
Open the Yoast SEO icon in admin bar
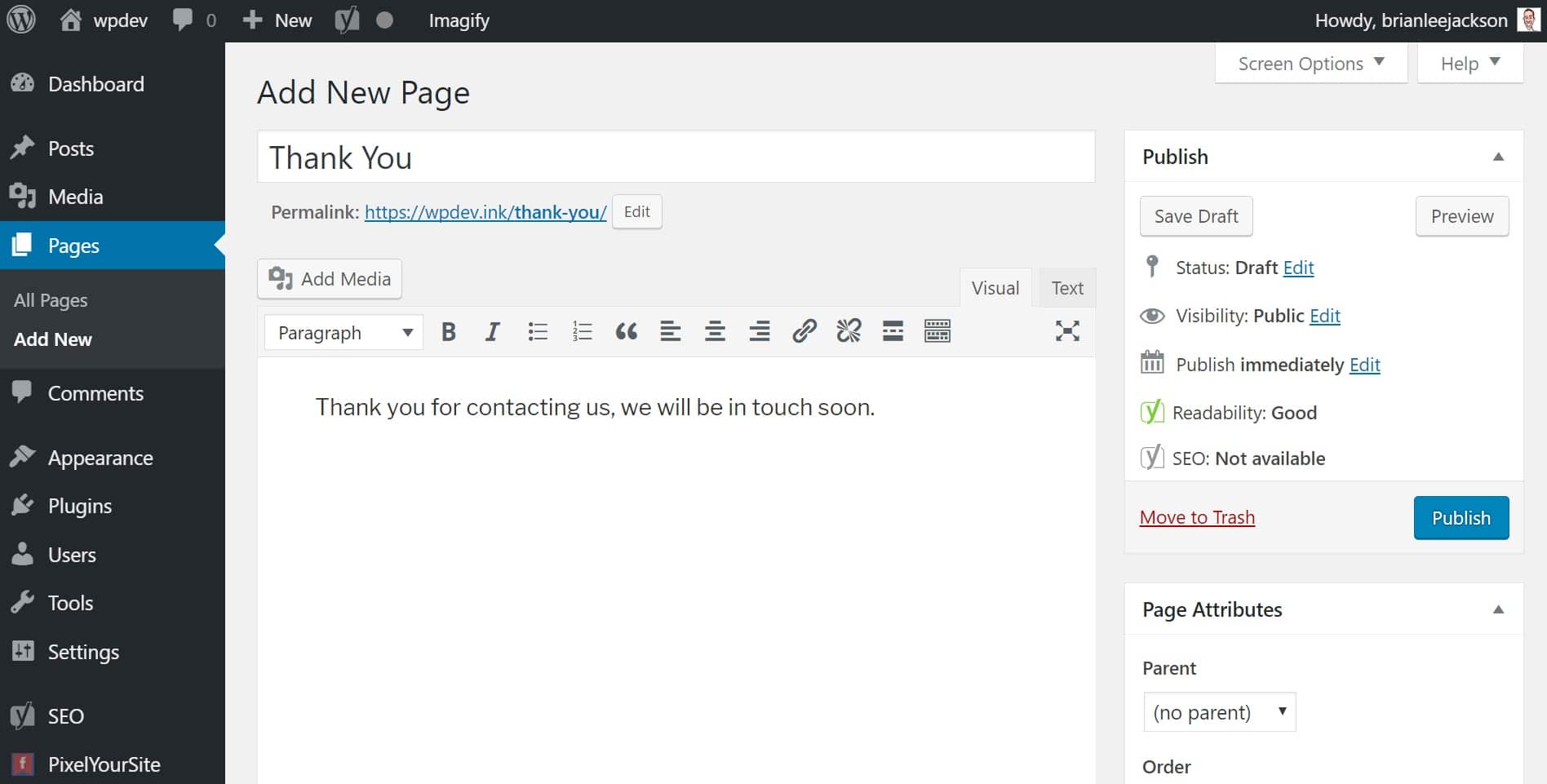[346, 20]
